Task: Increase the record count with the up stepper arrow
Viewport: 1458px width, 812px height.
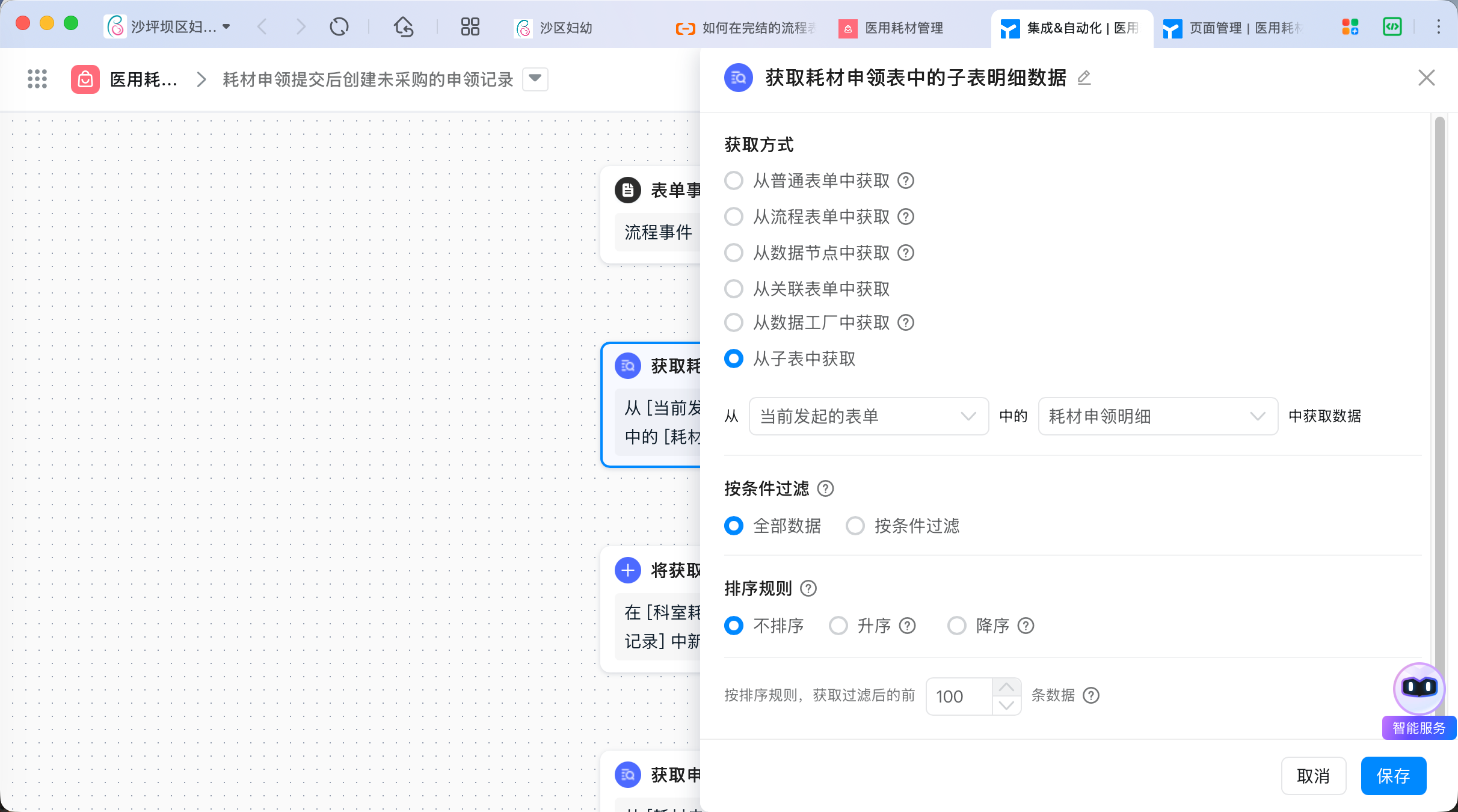Action: 1006,687
